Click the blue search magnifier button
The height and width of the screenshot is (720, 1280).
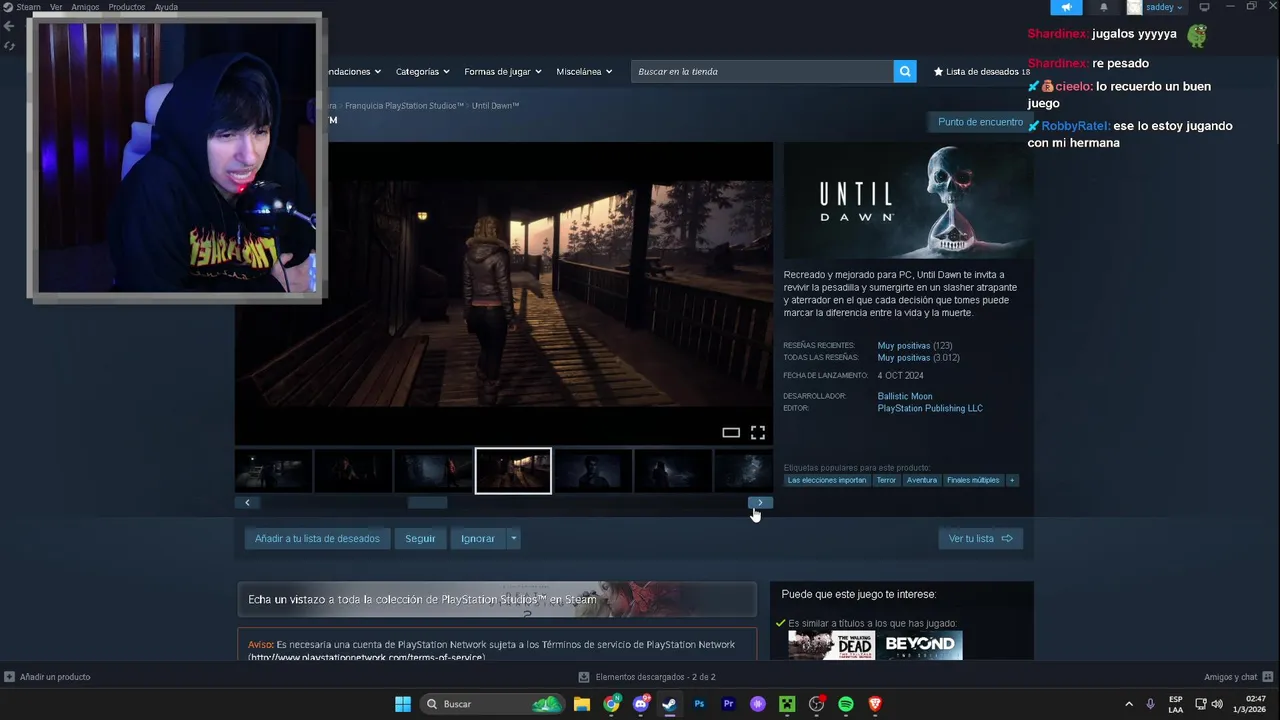coord(905,71)
